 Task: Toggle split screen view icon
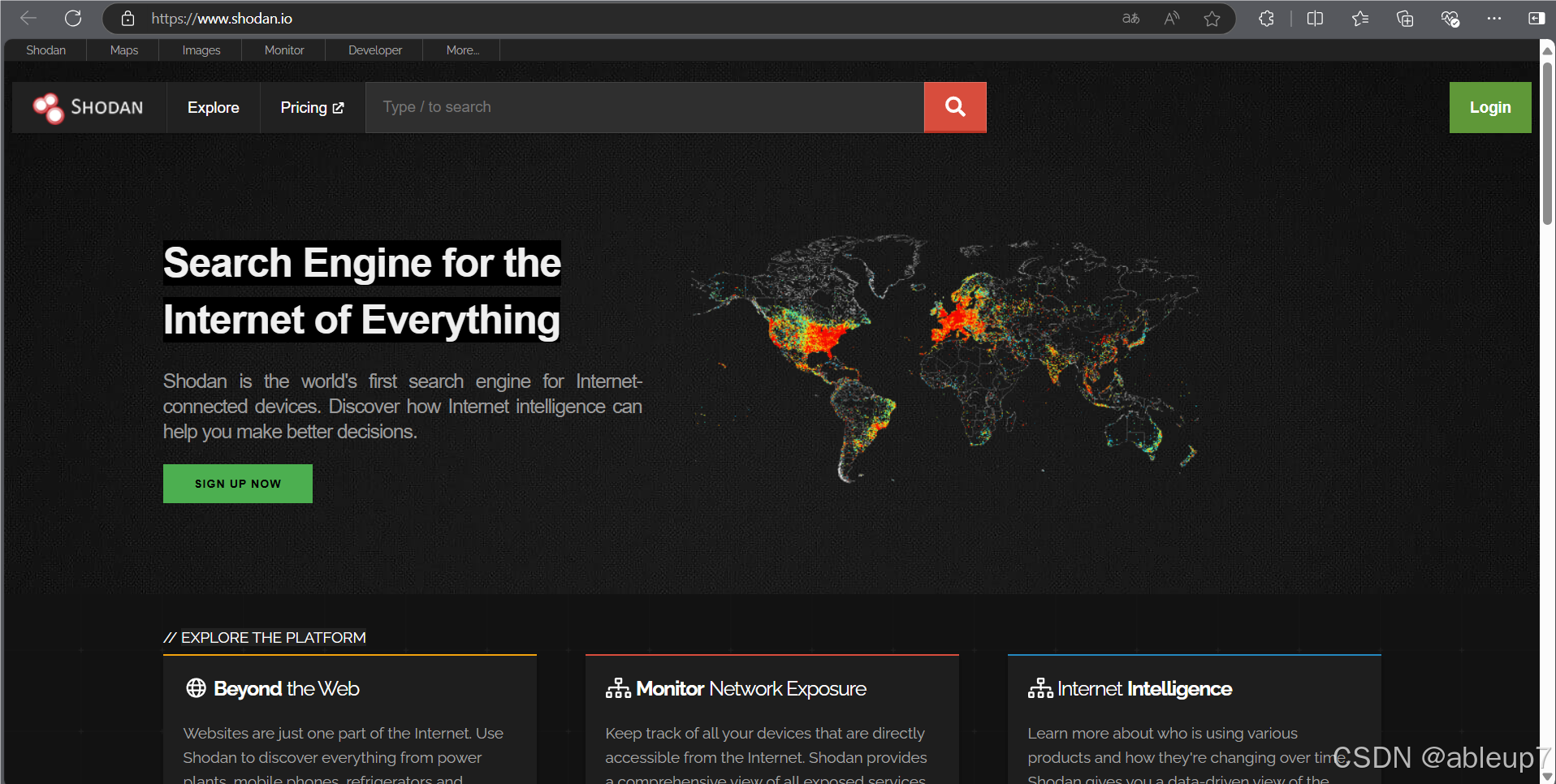click(x=1315, y=18)
